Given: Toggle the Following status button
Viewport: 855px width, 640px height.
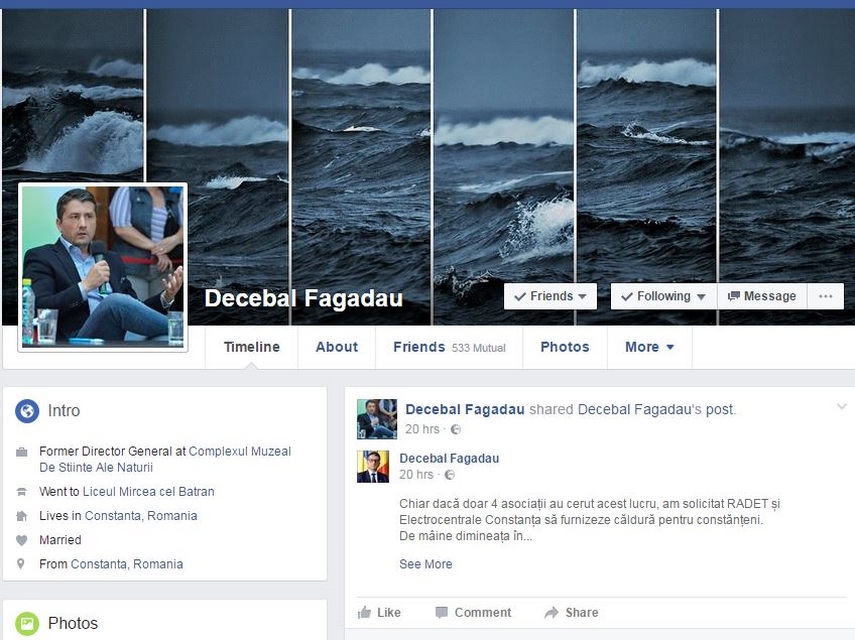Looking at the screenshot, I should click(663, 296).
